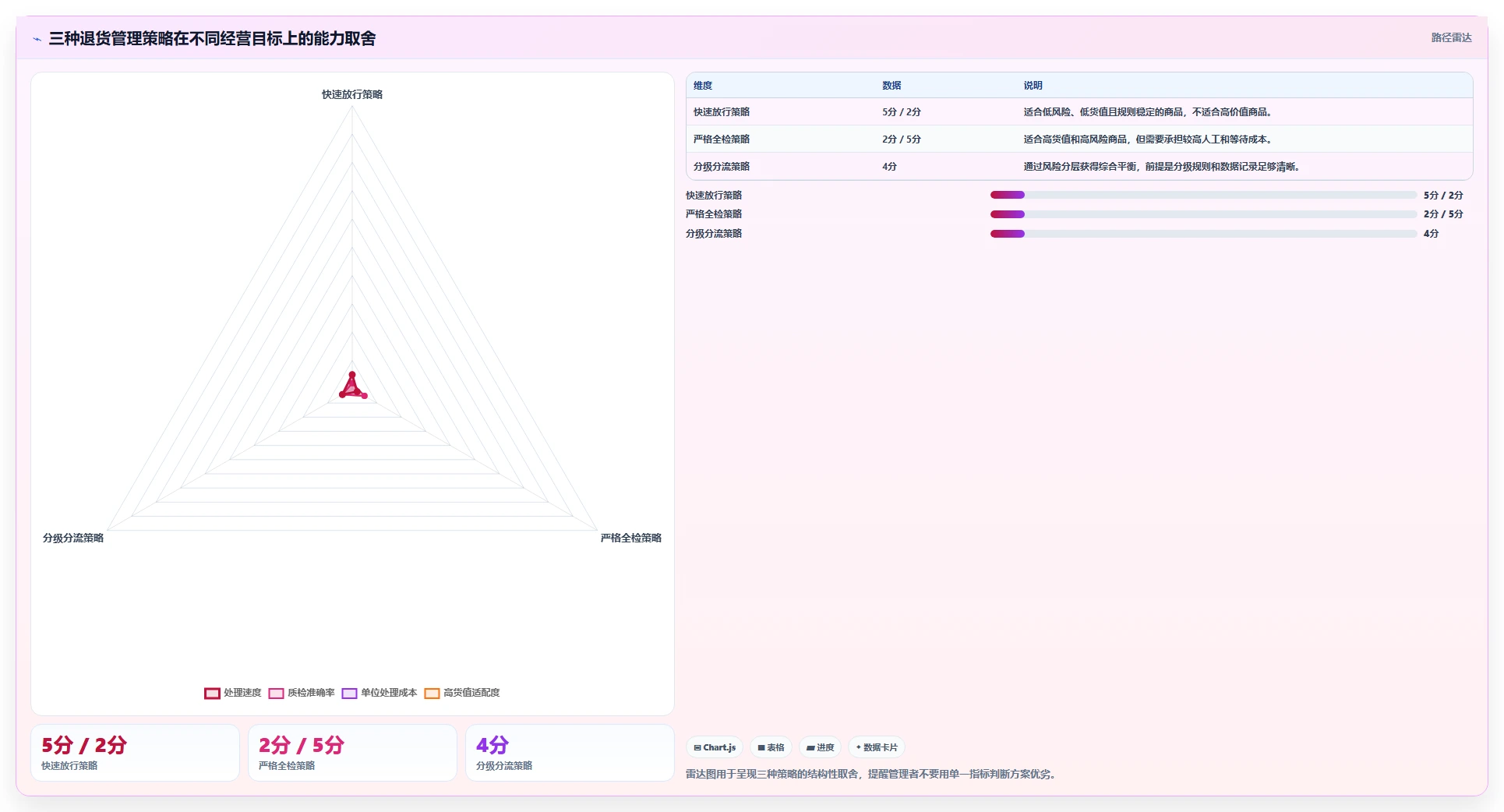The width and height of the screenshot is (1504, 812).
Task: Toggle the 单位处理成本 legend swatch
Action: 349,693
